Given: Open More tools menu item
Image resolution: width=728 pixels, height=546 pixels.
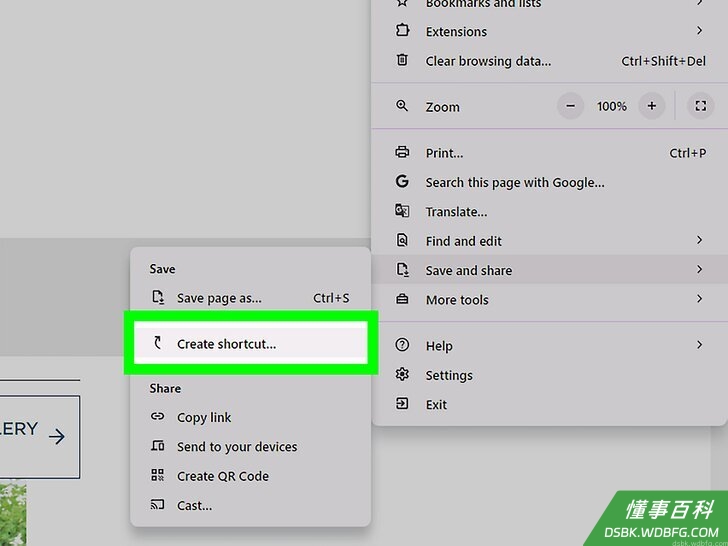Looking at the screenshot, I should (x=549, y=299).
